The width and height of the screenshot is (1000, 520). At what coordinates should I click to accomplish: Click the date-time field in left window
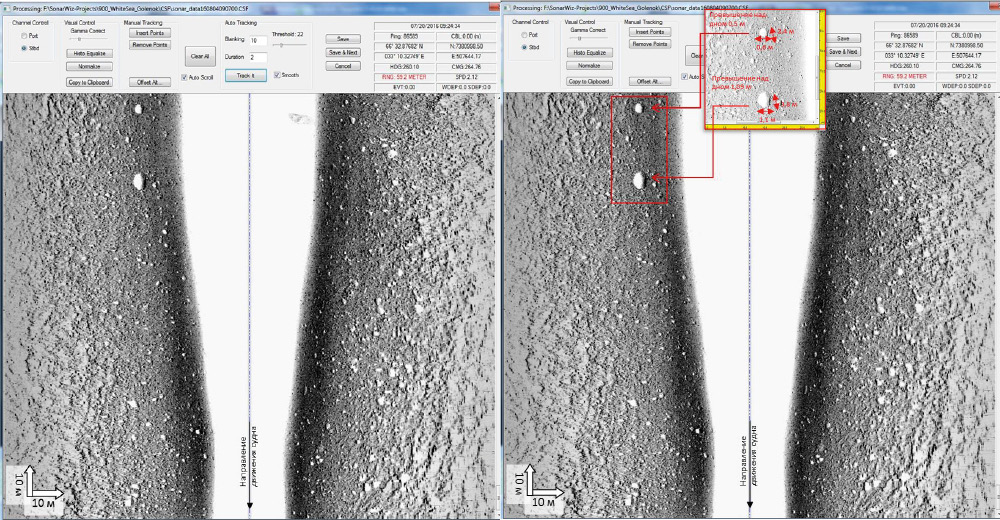point(433,26)
